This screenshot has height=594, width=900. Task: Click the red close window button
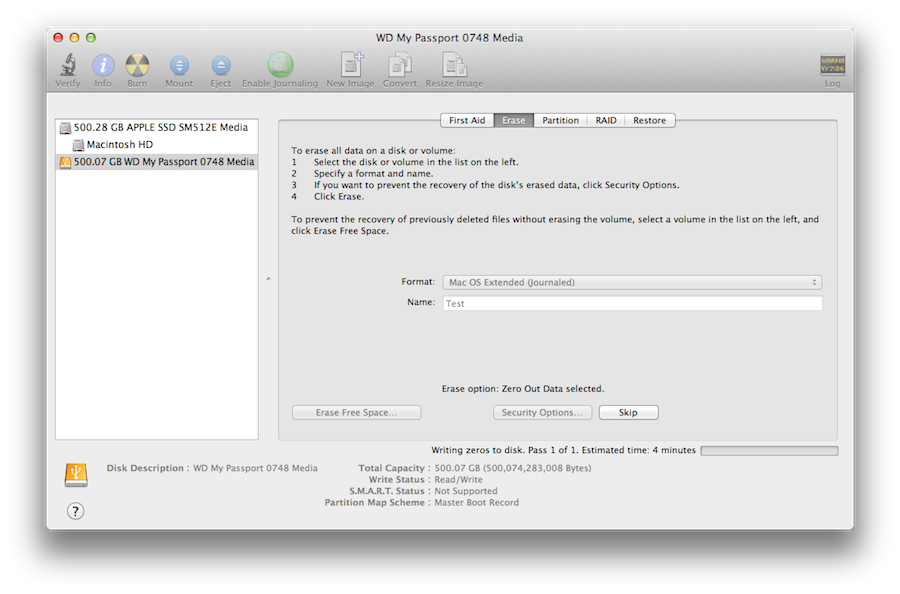coord(58,37)
